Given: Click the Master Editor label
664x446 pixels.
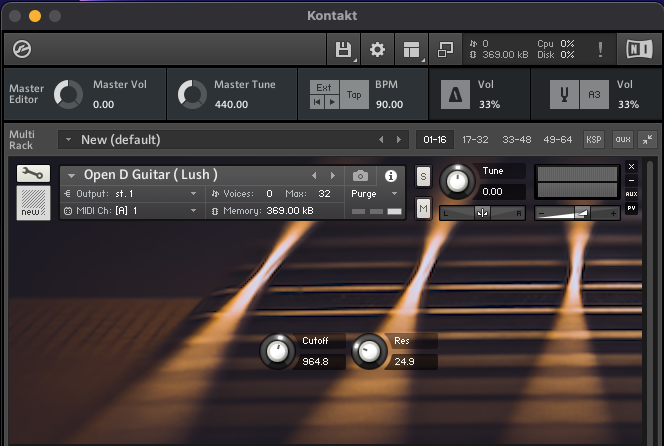Looking at the screenshot, I should (x=26, y=94).
